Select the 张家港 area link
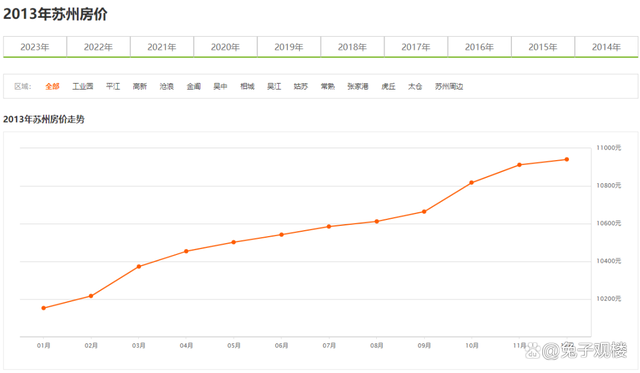 (358, 86)
